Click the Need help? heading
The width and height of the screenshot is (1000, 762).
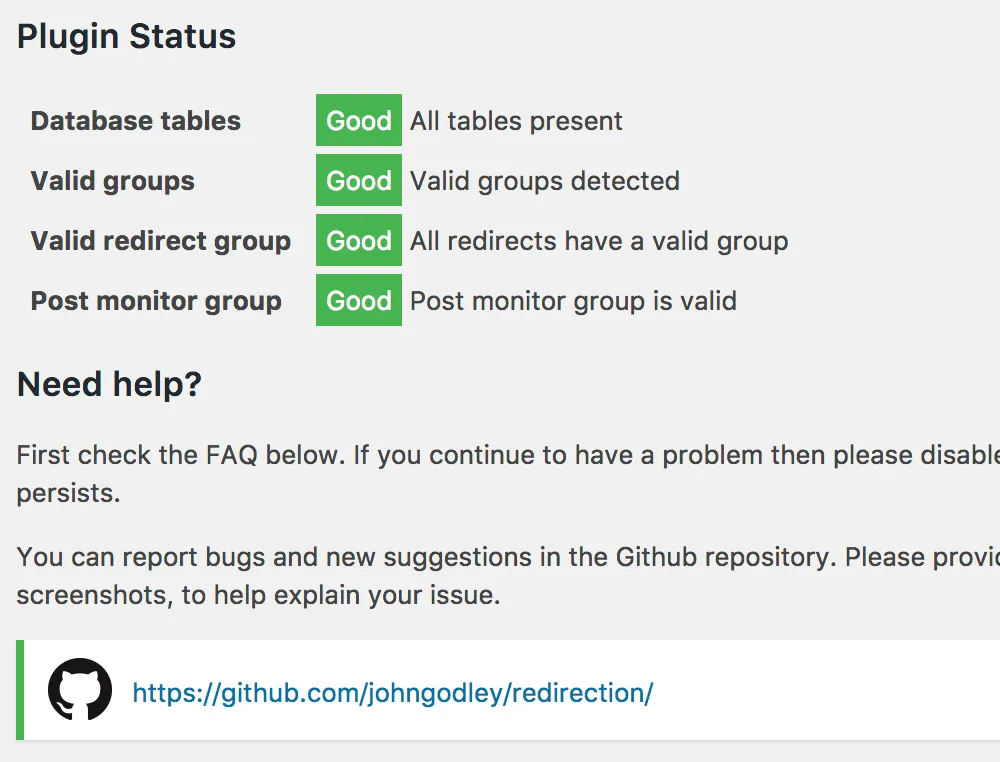(x=109, y=385)
